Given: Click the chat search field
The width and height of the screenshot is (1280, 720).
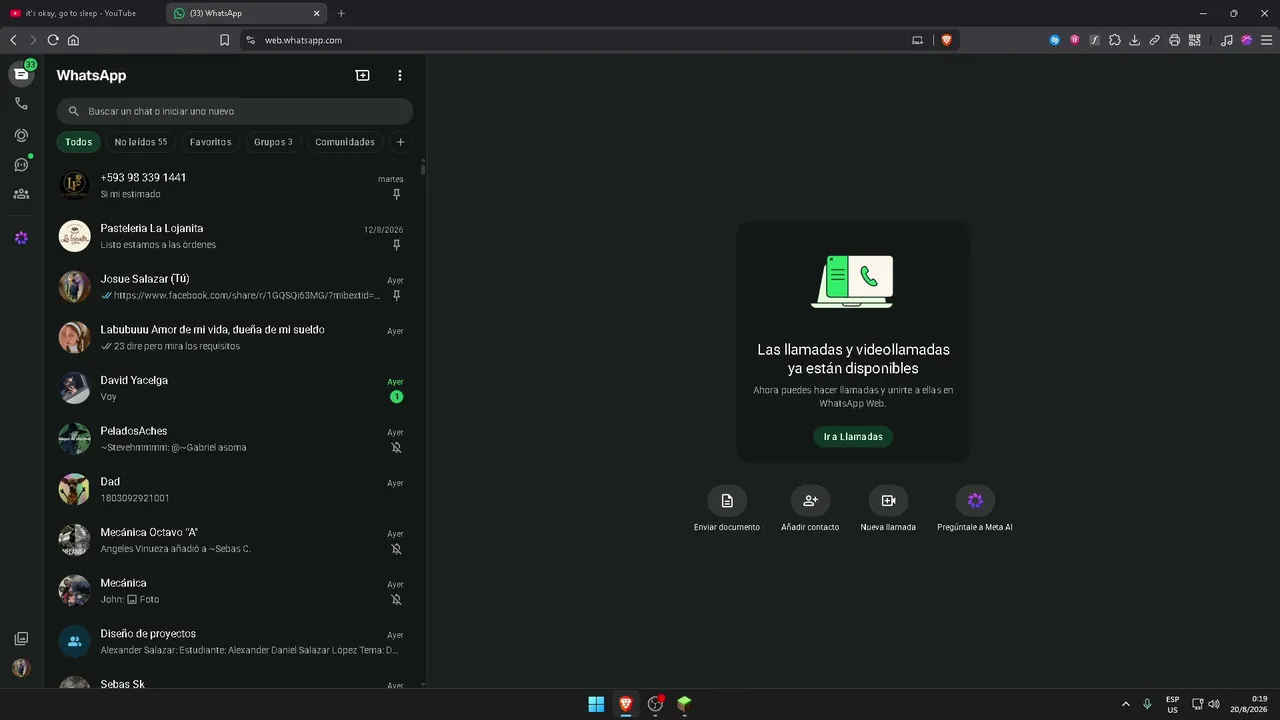Looking at the screenshot, I should tap(235, 111).
